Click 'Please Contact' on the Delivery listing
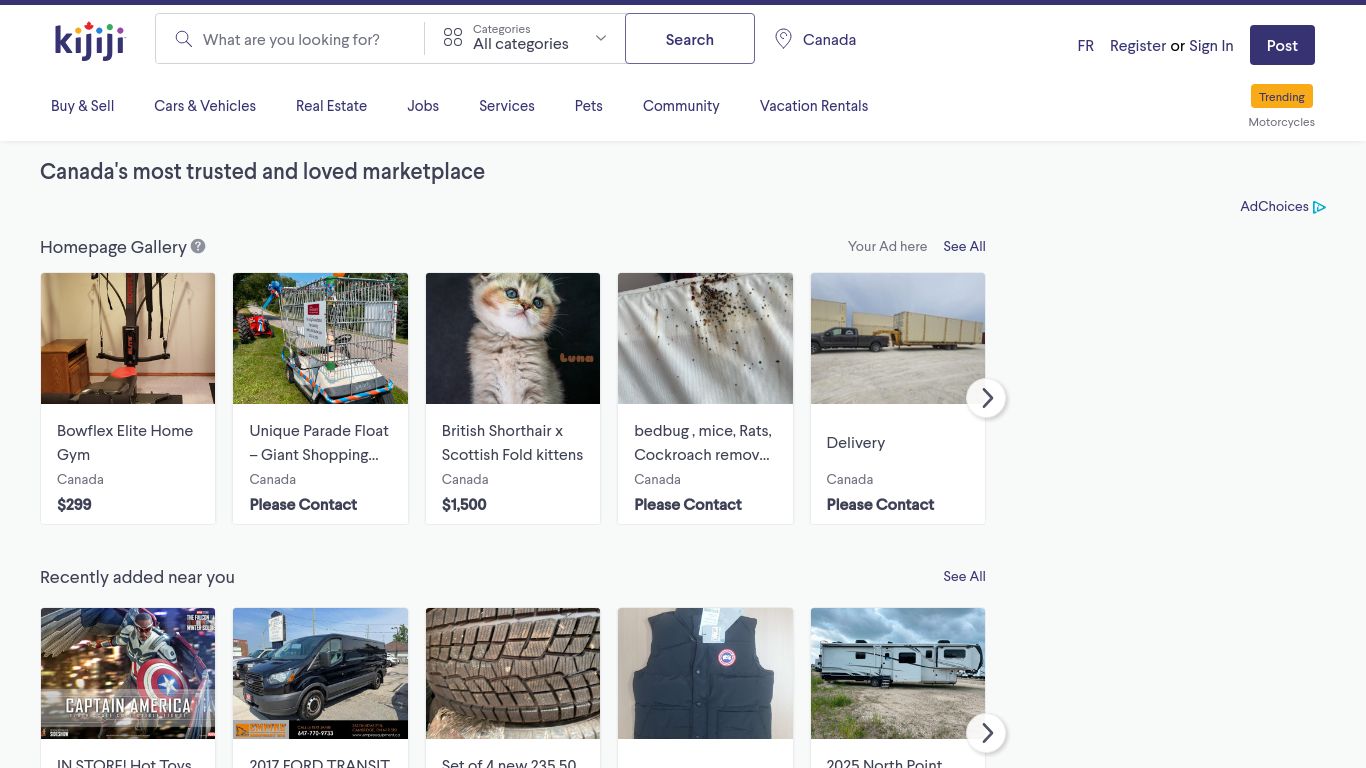 880,505
